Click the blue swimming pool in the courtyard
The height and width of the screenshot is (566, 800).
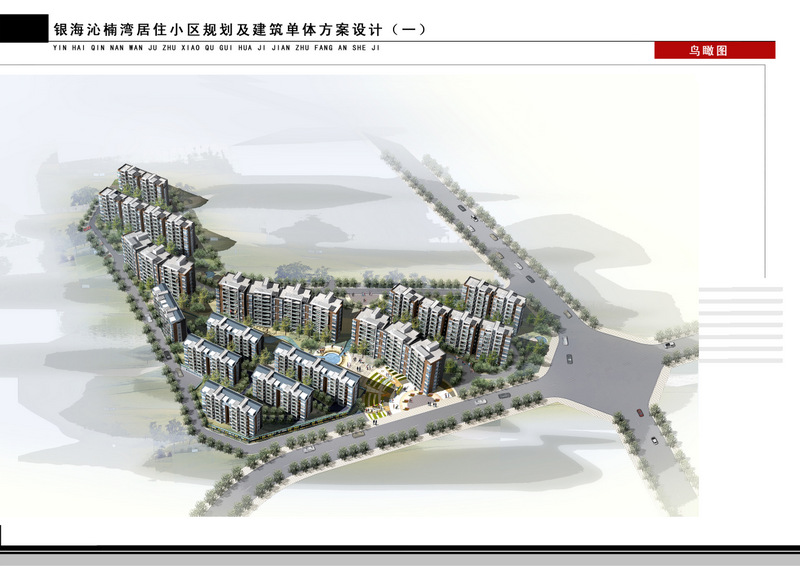click(x=327, y=357)
